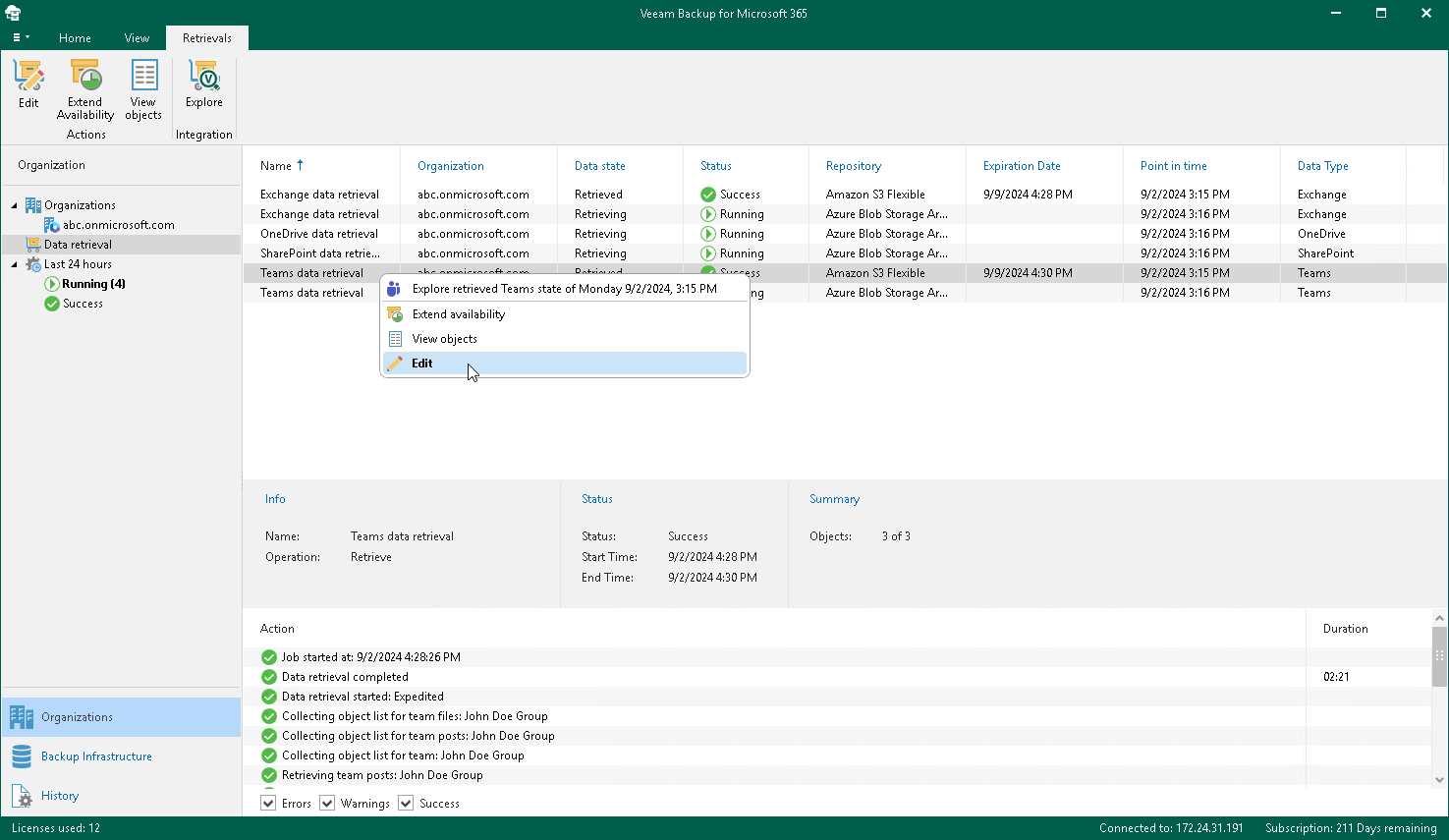The width and height of the screenshot is (1449, 840).
Task: Select the OneDrive data retrieval row
Action: (843, 234)
